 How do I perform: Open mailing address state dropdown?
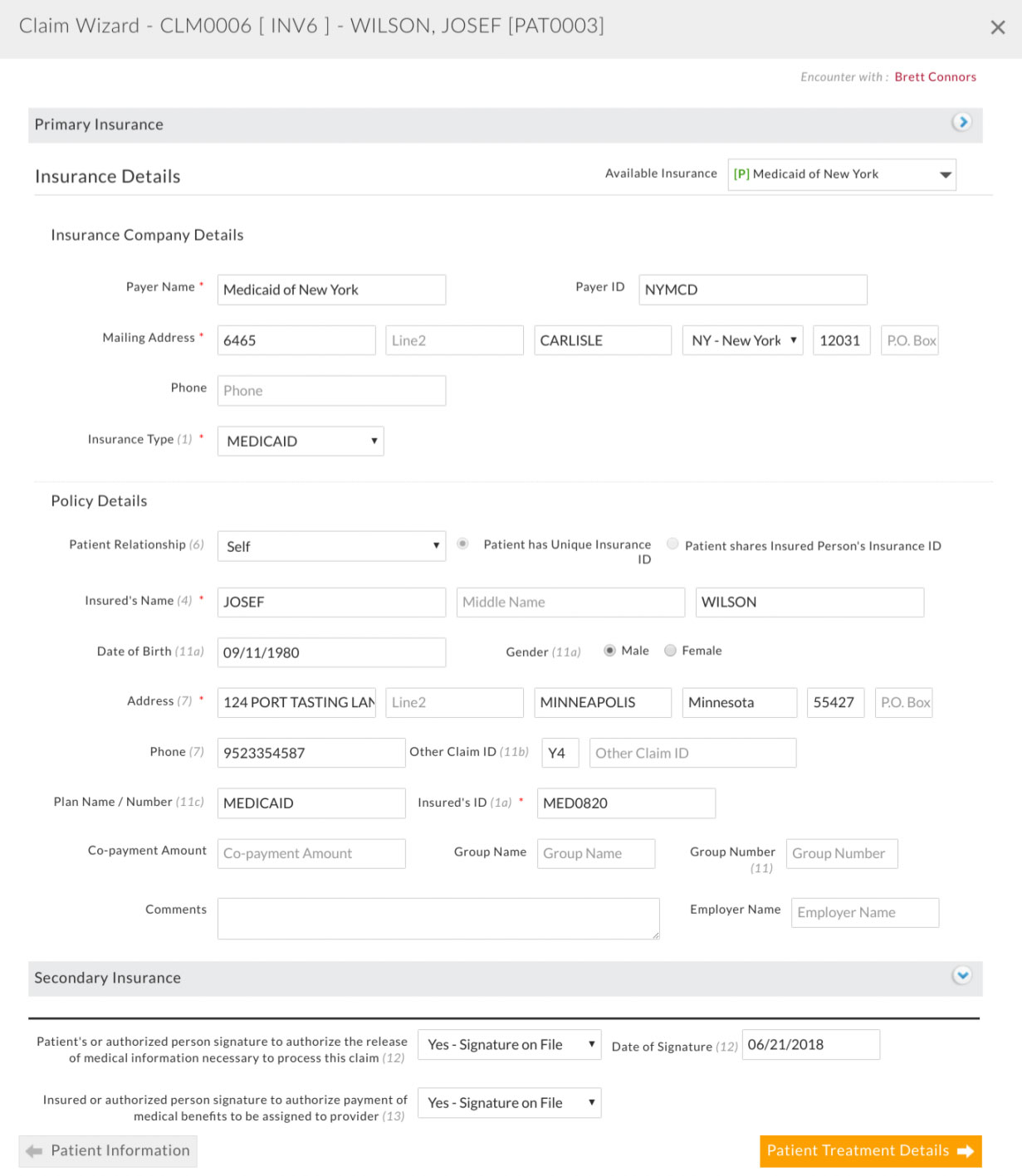(x=742, y=340)
